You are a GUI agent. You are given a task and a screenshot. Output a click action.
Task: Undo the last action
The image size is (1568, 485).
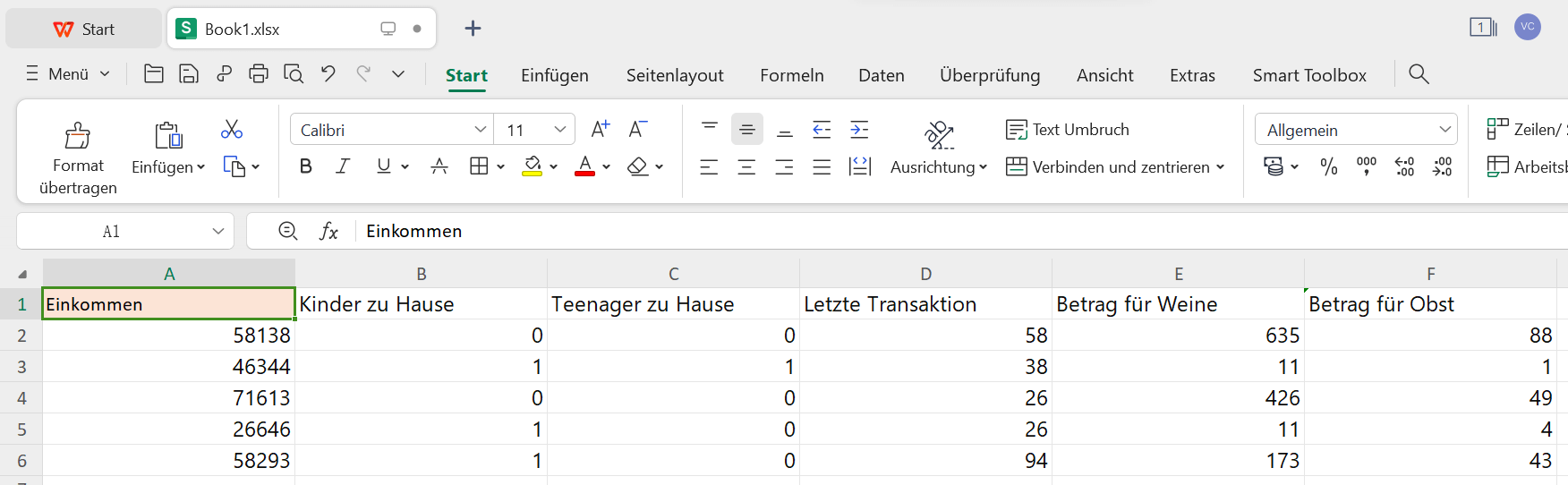[x=328, y=74]
